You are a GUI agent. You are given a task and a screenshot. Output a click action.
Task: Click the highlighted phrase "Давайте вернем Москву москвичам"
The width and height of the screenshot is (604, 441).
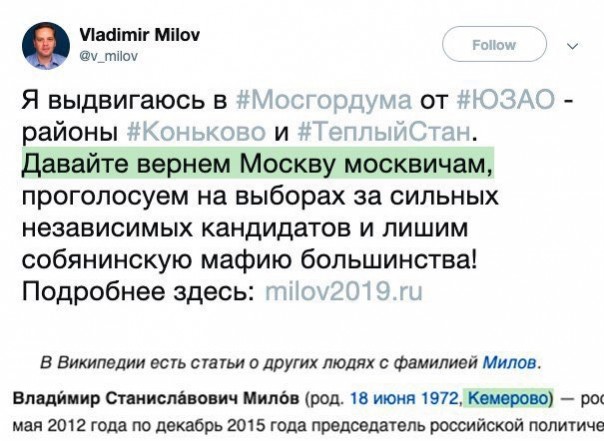(x=258, y=163)
